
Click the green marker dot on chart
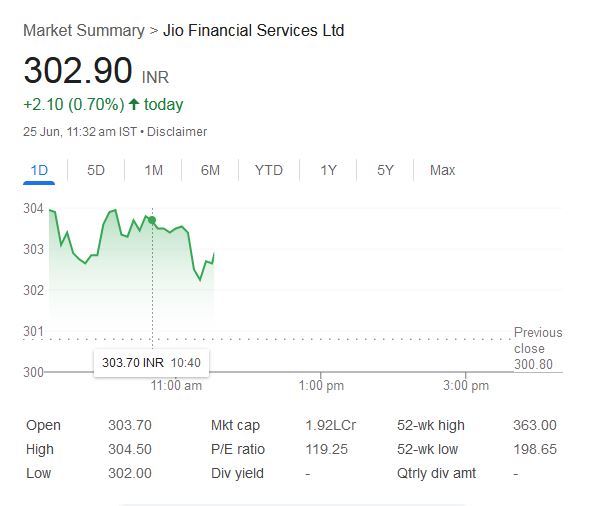[x=152, y=220]
